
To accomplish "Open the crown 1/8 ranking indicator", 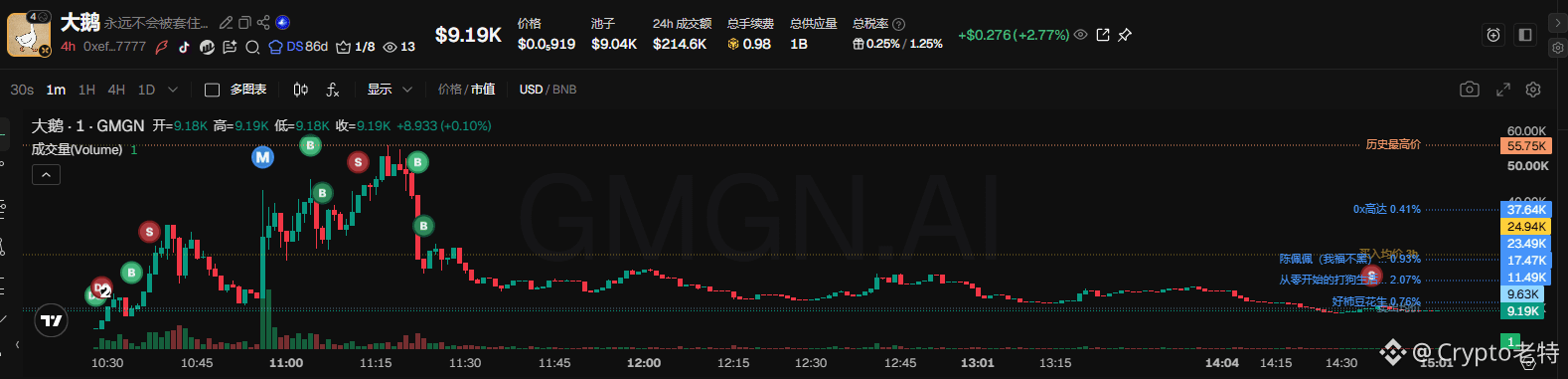I will pos(356,47).
